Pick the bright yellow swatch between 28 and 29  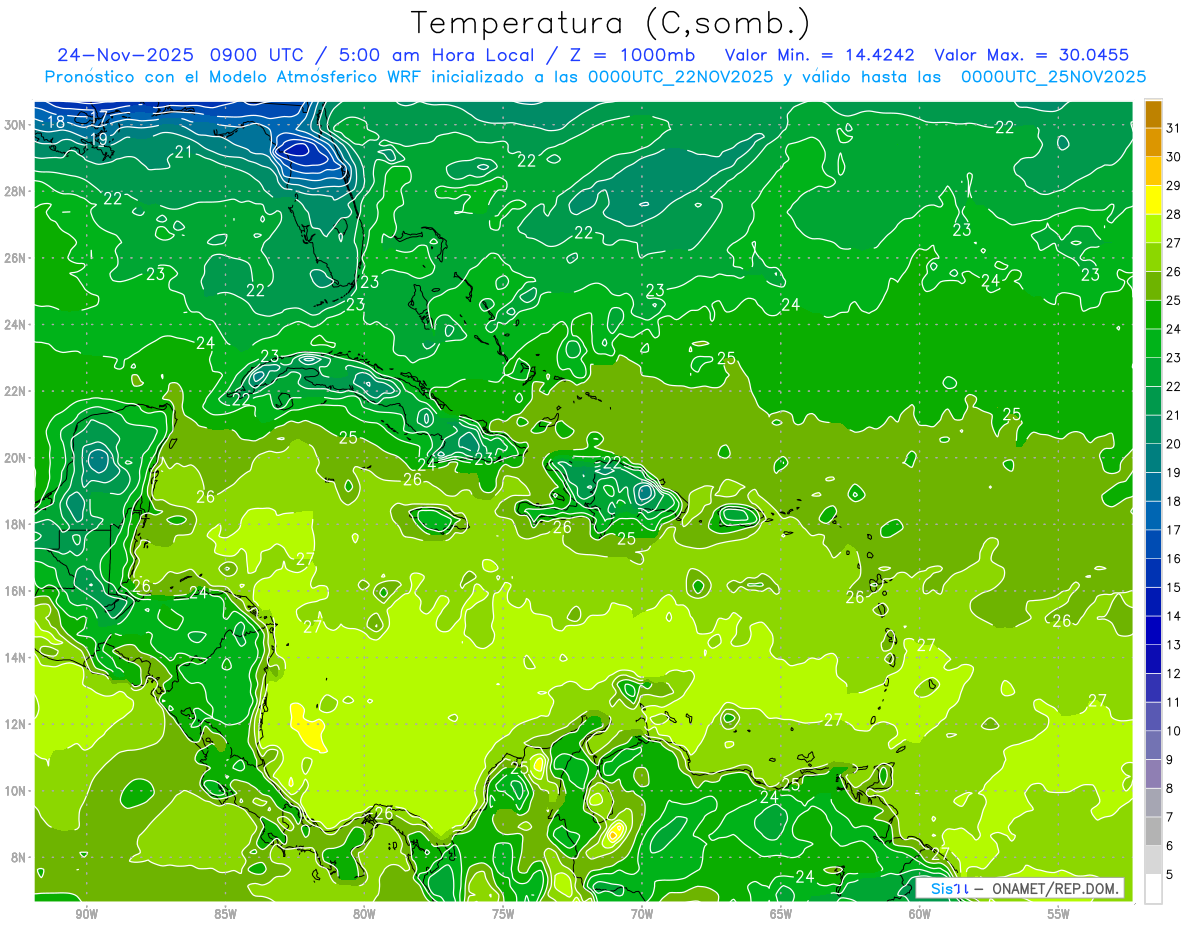1153,200
